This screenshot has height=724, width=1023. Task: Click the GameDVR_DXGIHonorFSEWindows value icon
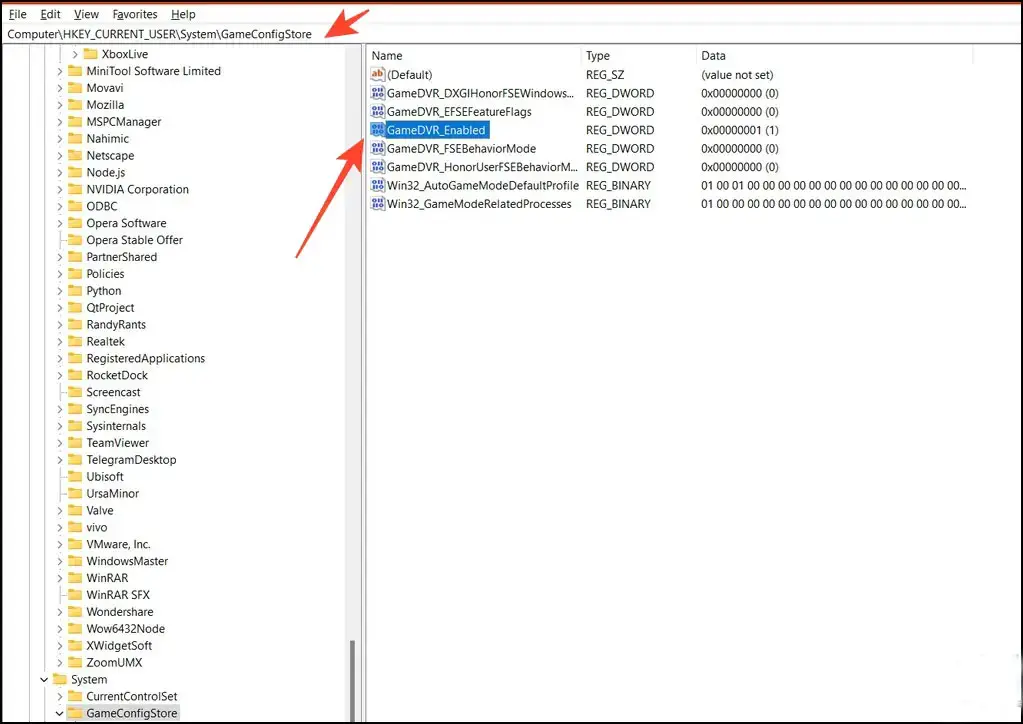378,93
